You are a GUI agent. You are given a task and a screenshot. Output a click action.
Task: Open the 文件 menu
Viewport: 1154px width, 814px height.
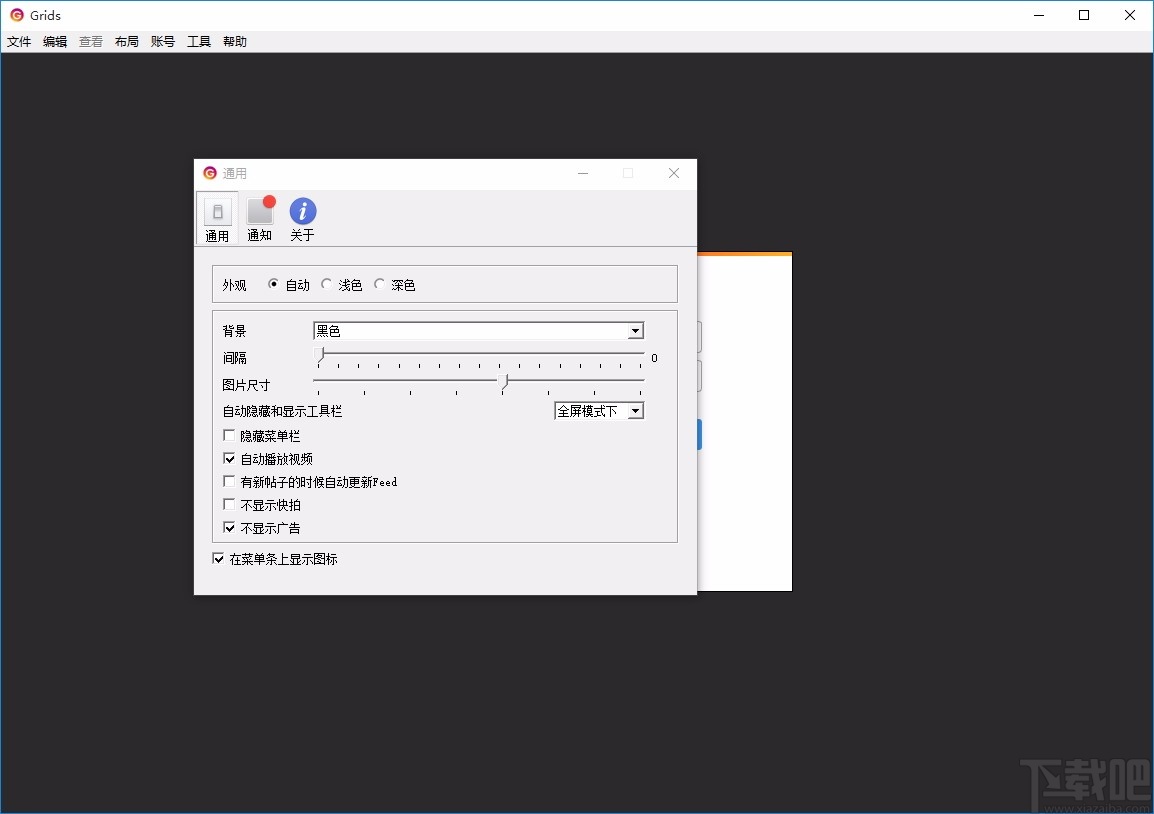tap(19, 41)
